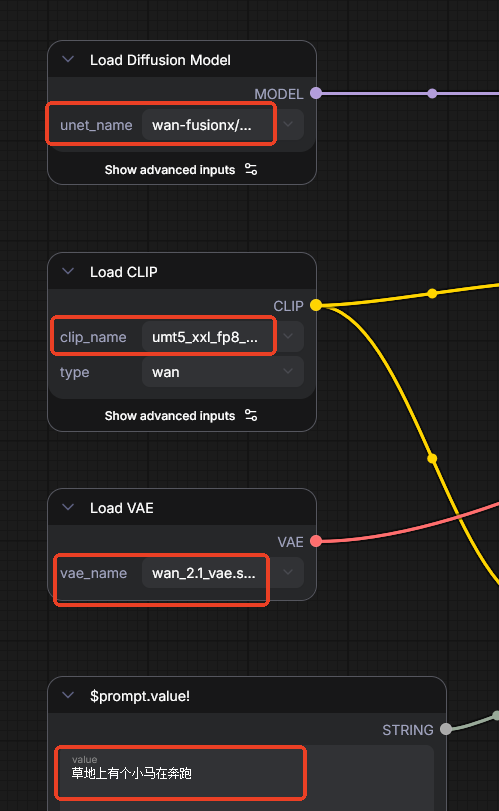
Task: Click the purple MODEL output socket
Action: coord(316,94)
